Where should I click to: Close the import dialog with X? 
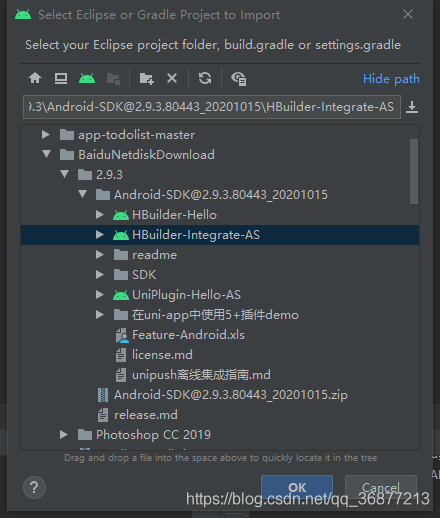click(x=408, y=14)
